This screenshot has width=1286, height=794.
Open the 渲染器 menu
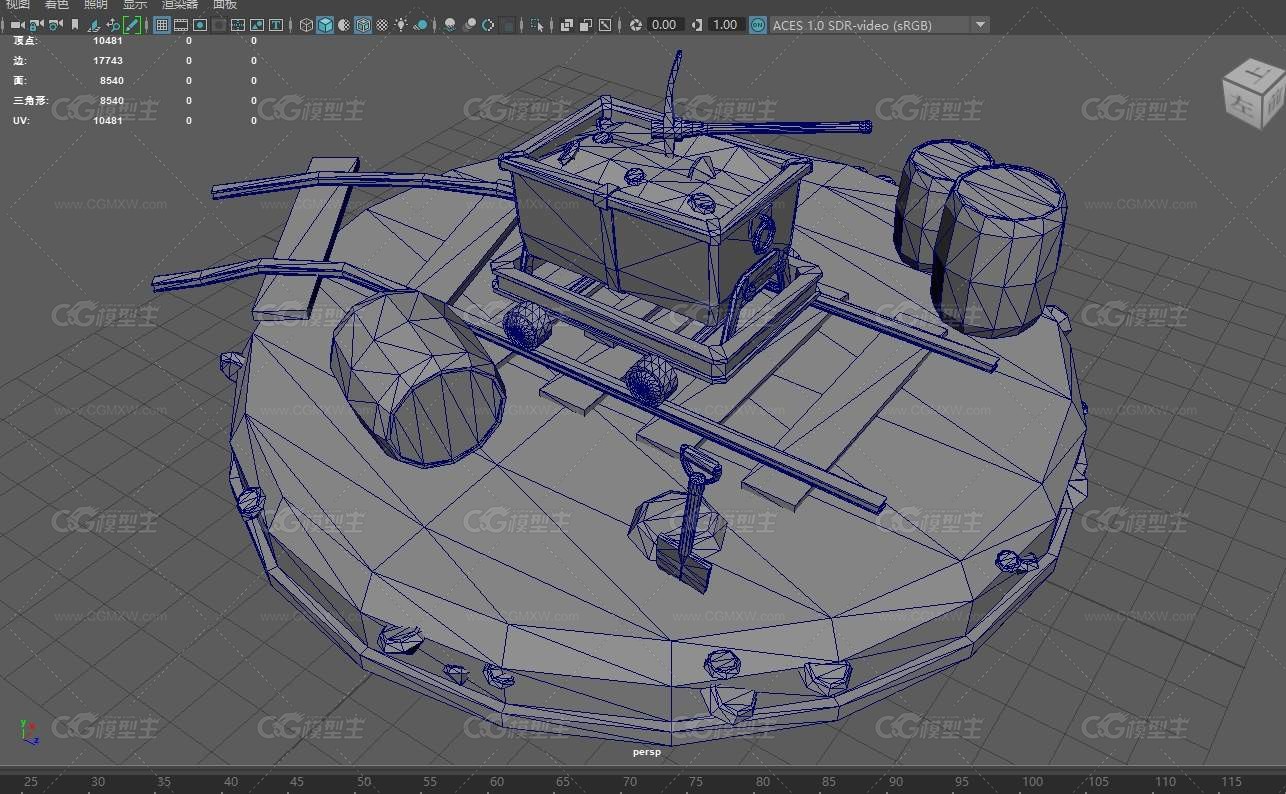(x=181, y=4)
